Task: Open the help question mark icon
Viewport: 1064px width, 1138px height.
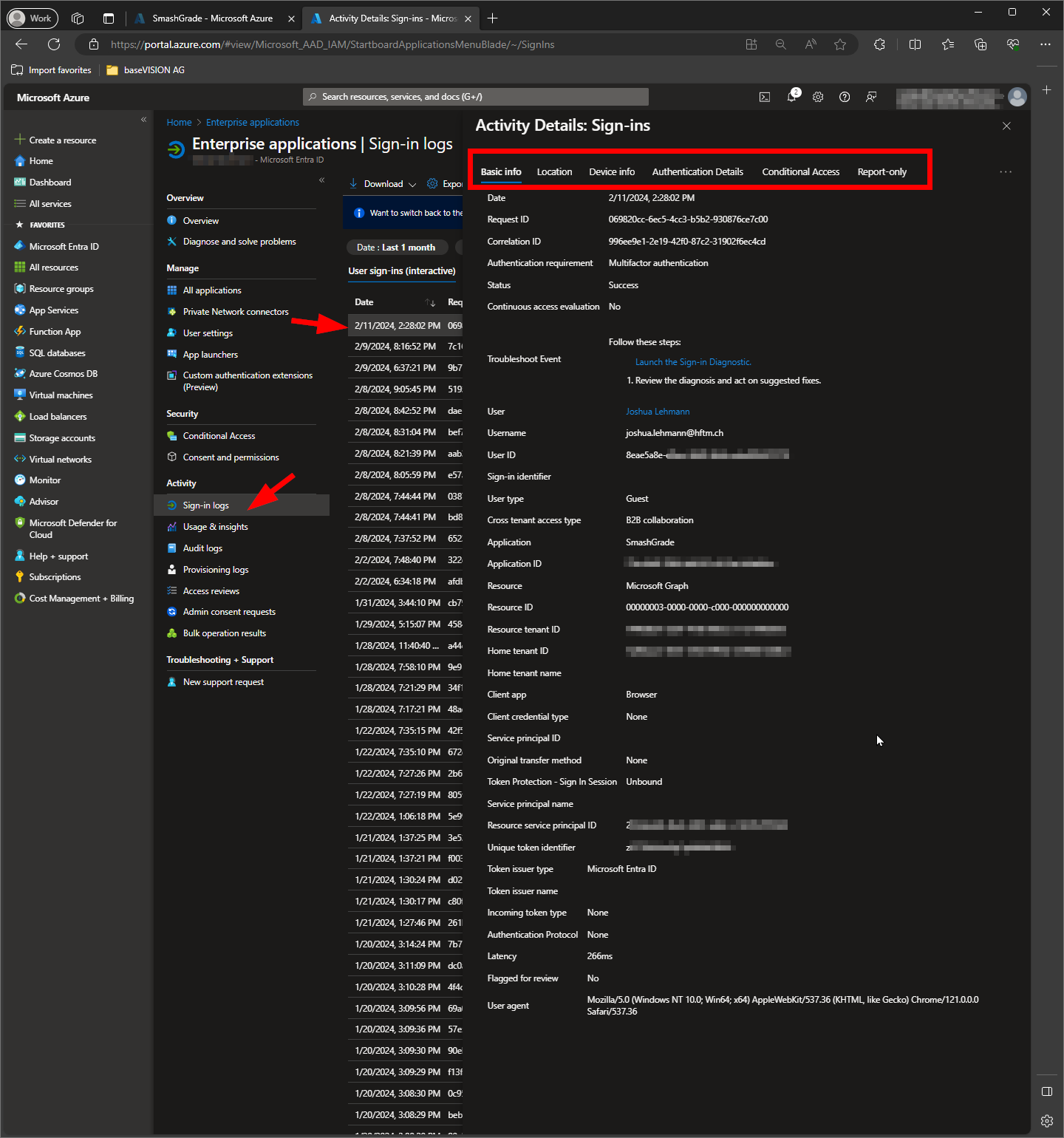Action: coord(845,97)
